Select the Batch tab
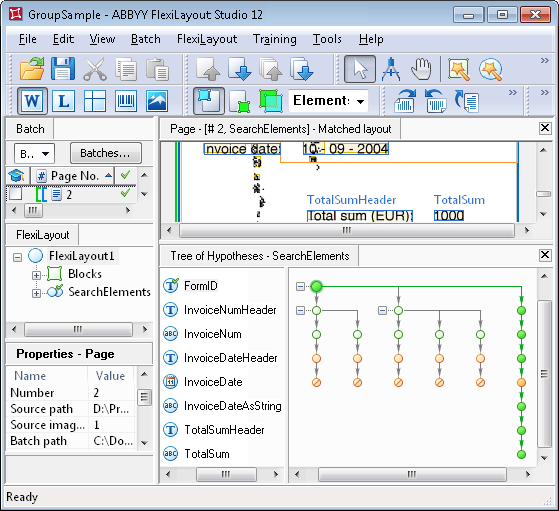Image resolution: width=559 pixels, height=511 pixels. coord(30,129)
